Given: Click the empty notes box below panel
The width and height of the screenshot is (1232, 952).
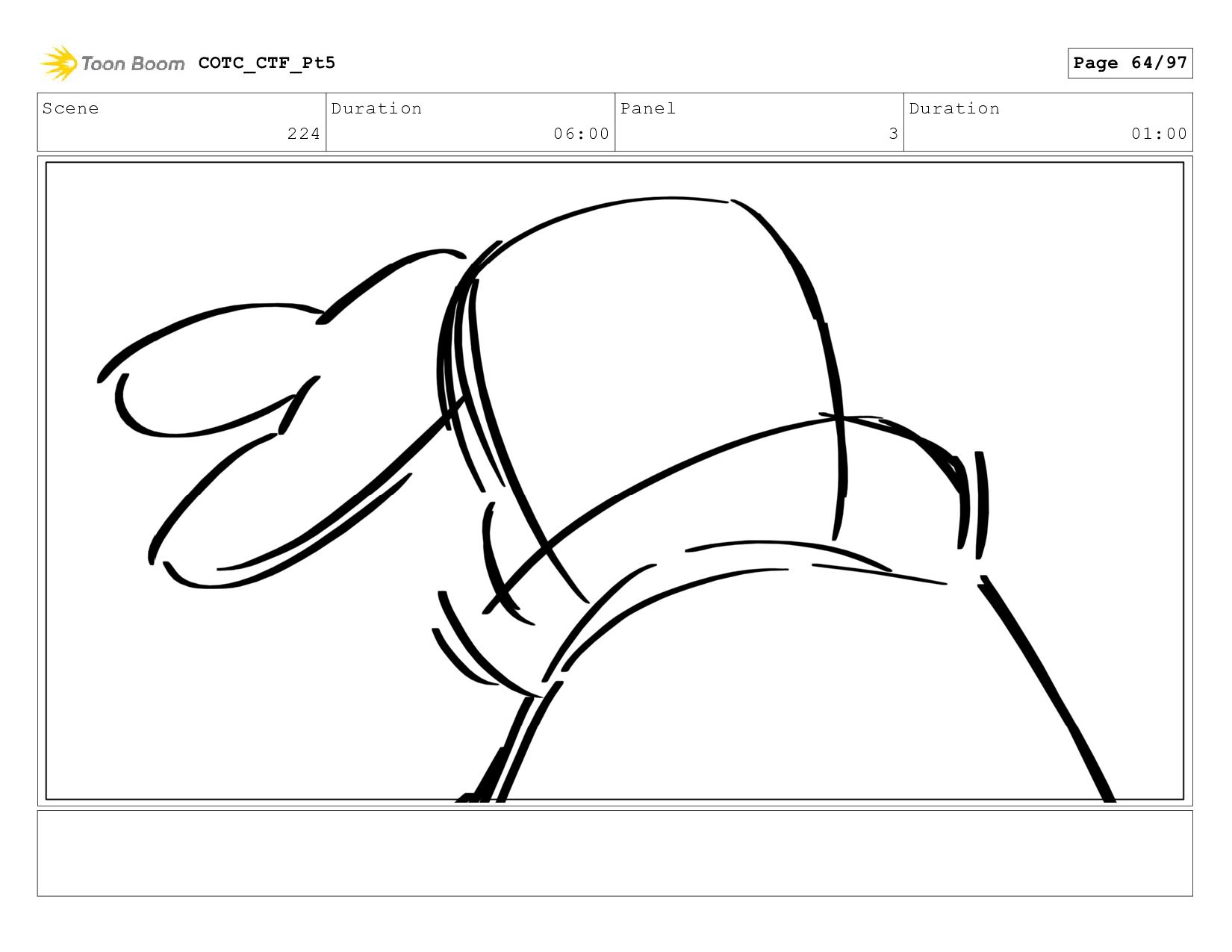Looking at the screenshot, I should point(615,853).
